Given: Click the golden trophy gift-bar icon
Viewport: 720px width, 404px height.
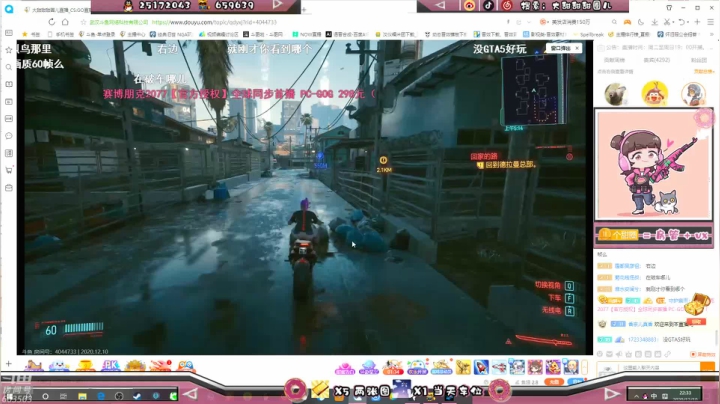Looking at the screenshot, I should coord(85,366).
